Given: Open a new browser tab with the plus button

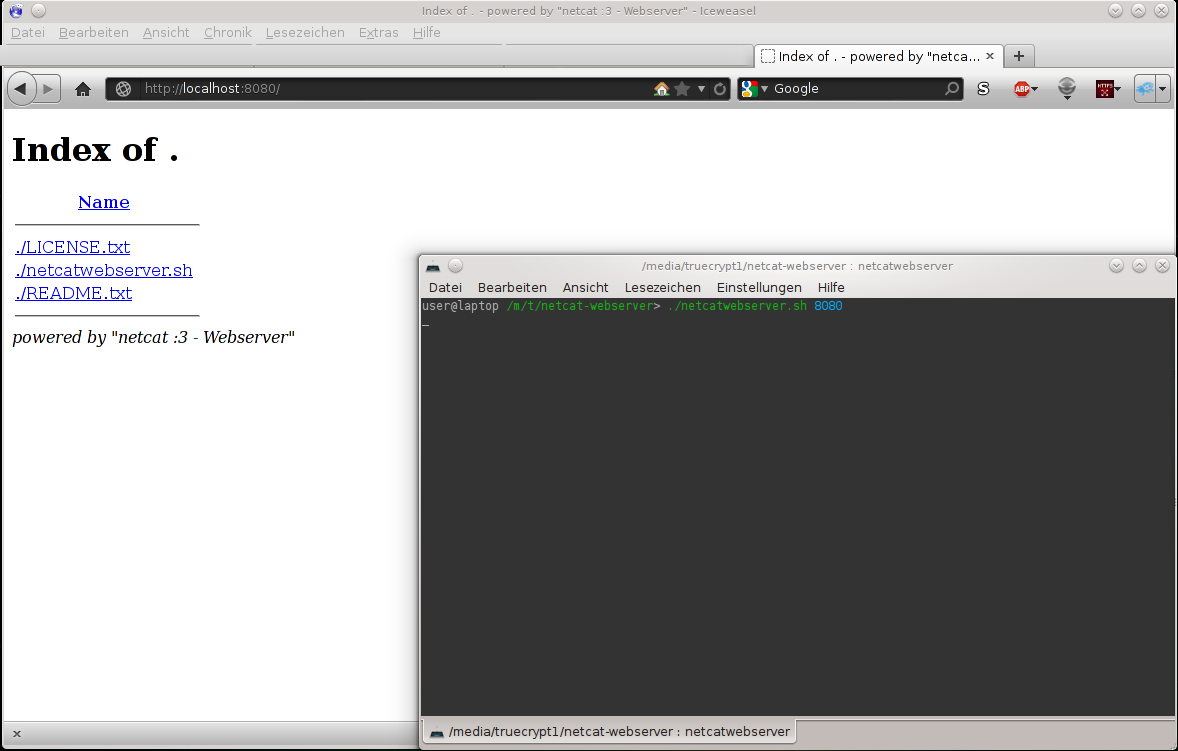Looking at the screenshot, I should click(1018, 56).
